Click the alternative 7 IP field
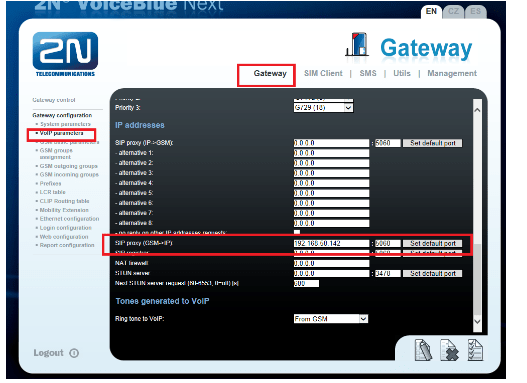527x383 pixels. click(331, 214)
